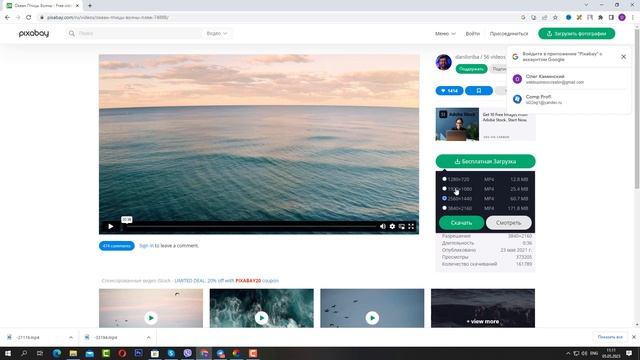Close the Google sign-in popup
This screenshot has width=640, height=360.
coord(623,57)
